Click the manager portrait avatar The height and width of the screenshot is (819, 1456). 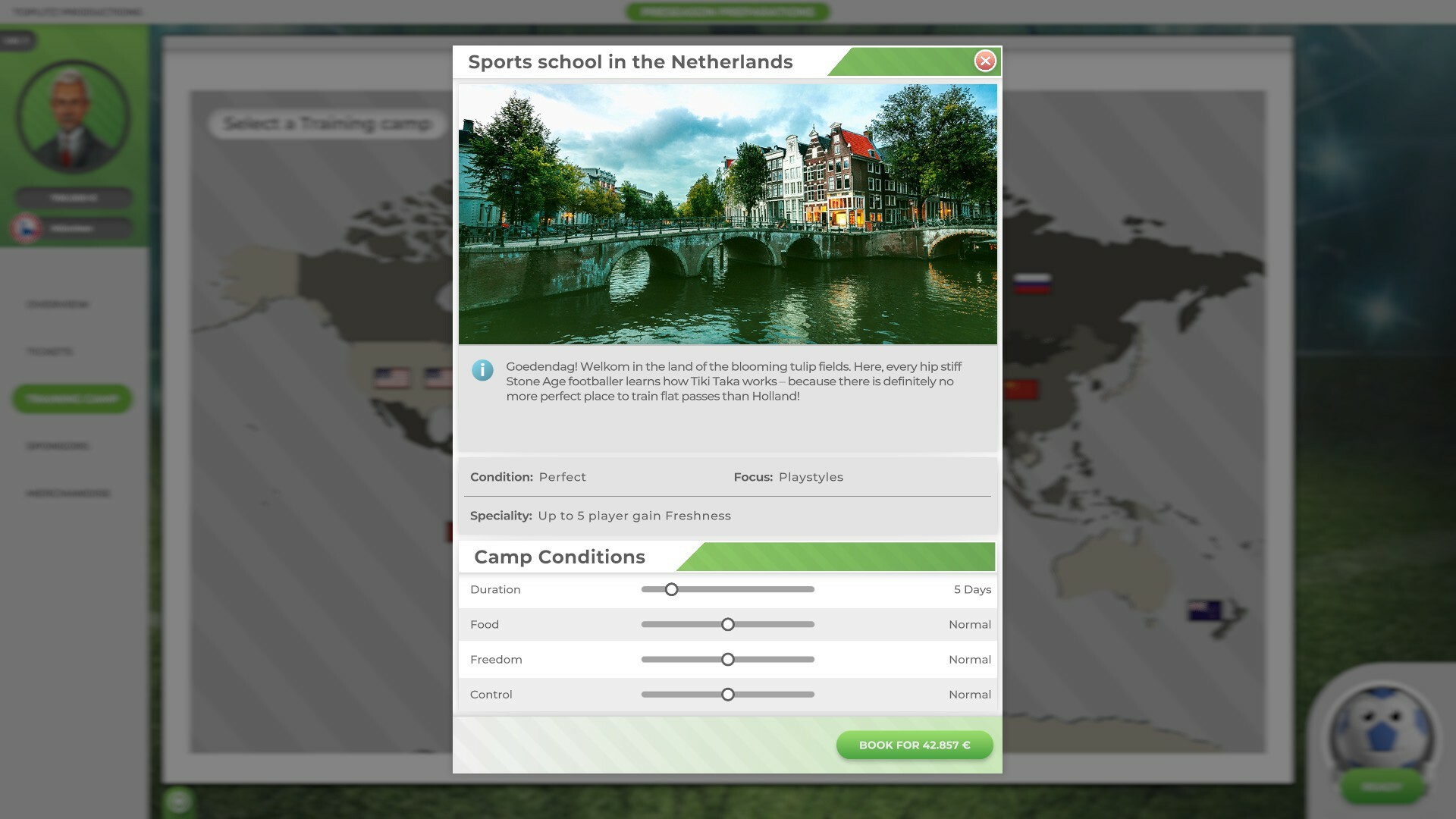[72, 116]
